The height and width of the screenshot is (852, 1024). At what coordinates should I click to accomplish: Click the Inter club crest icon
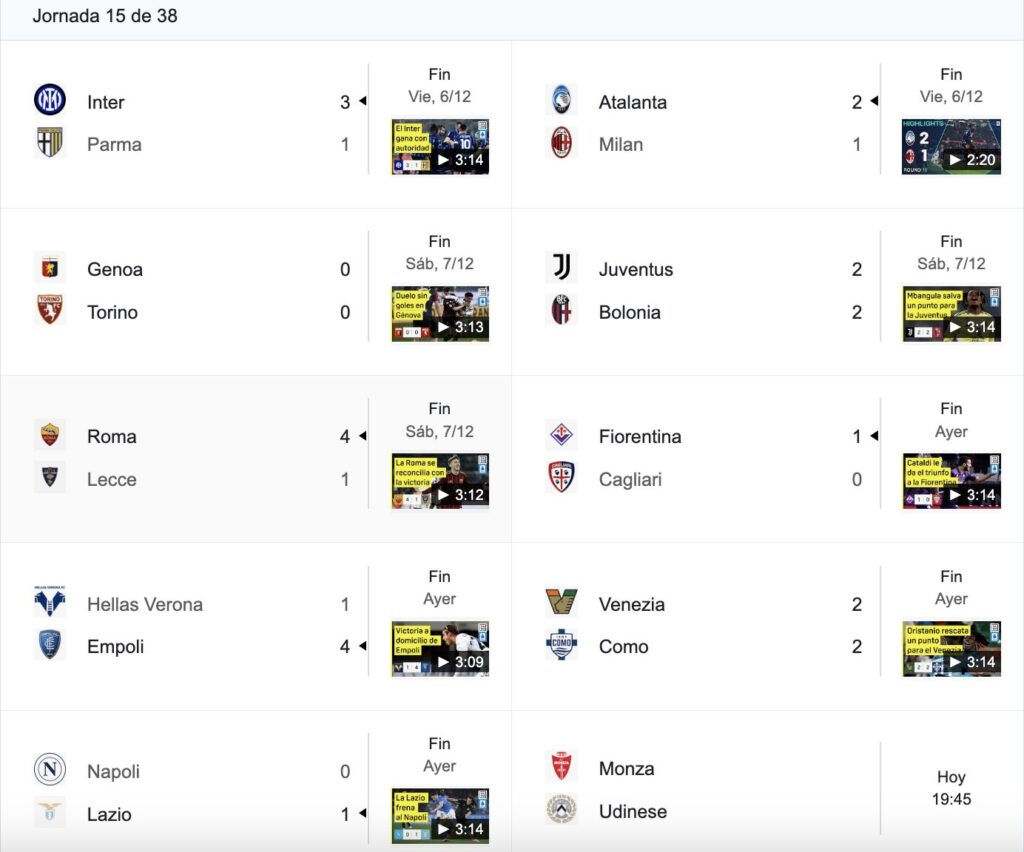coord(50,101)
